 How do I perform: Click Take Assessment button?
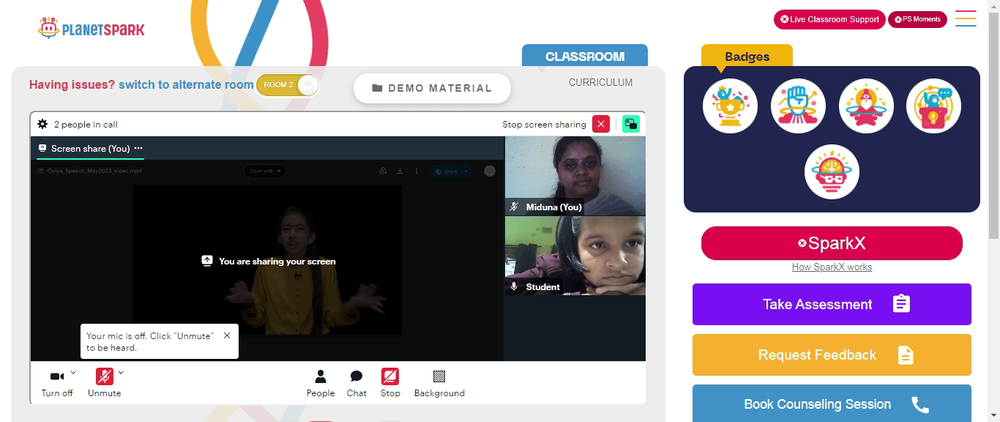(x=832, y=304)
